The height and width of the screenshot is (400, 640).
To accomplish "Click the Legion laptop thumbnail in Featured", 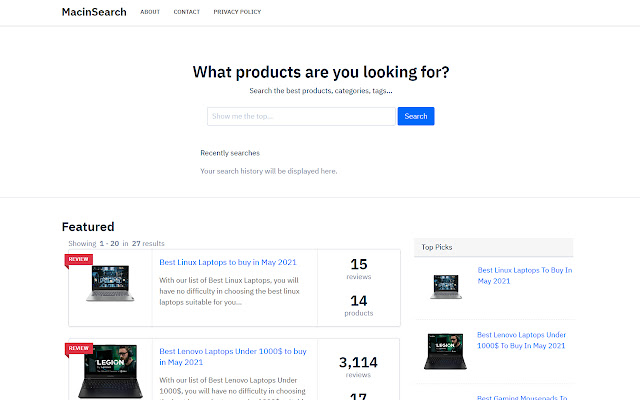I will (110, 371).
